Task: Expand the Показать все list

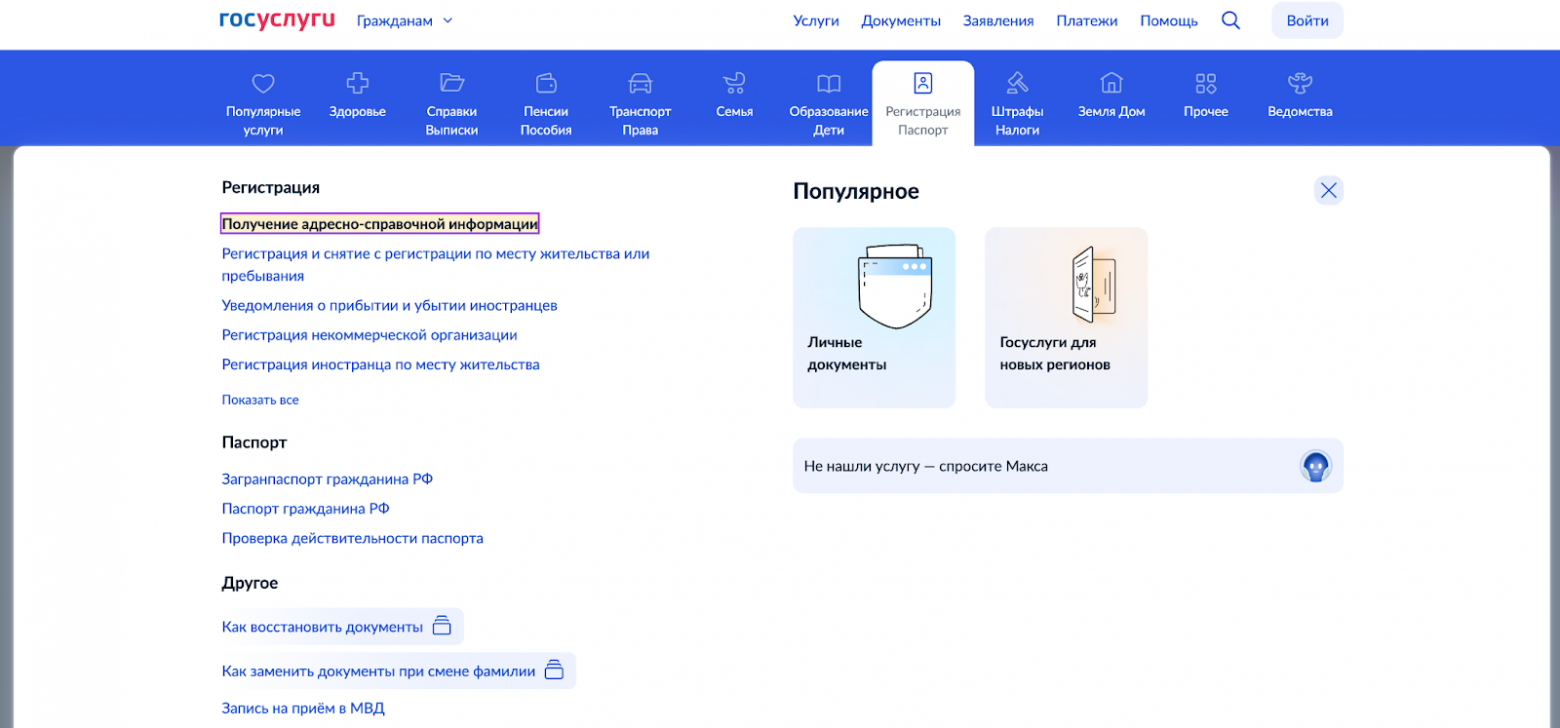Action: point(260,399)
